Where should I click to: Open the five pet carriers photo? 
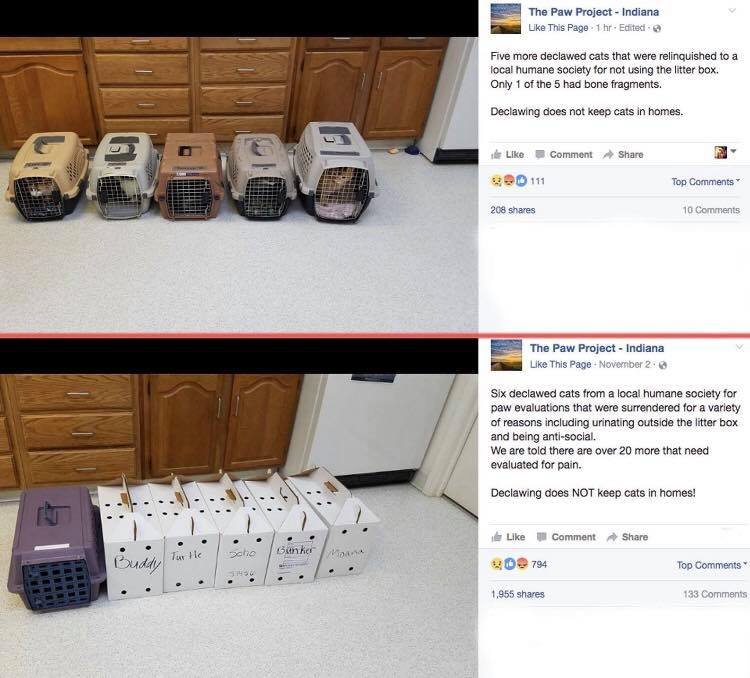239,185
